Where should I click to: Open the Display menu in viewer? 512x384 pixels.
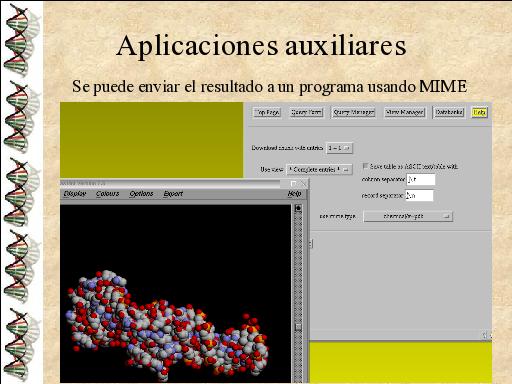[x=75, y=194]
